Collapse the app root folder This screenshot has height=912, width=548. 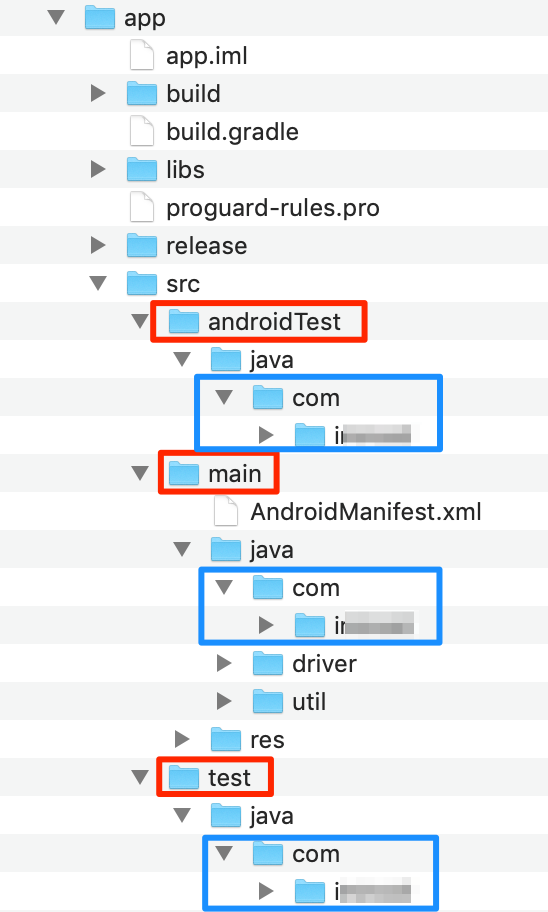(x=56, y=17)
